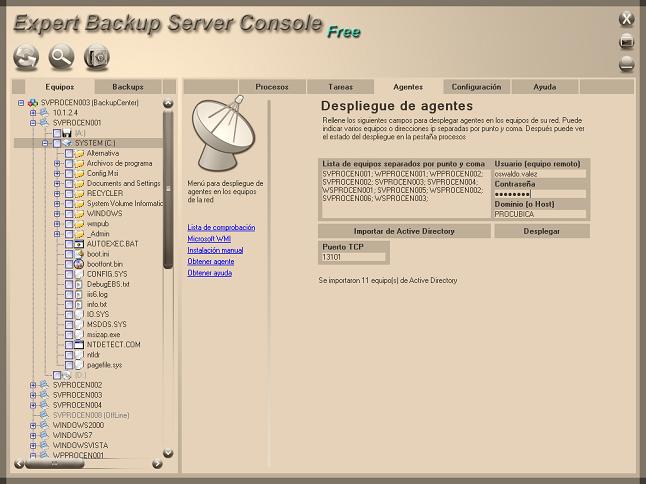Check the Archivos de programa checkbox
Viewport: 646px width, 484px height.
[x=69, y=164]
